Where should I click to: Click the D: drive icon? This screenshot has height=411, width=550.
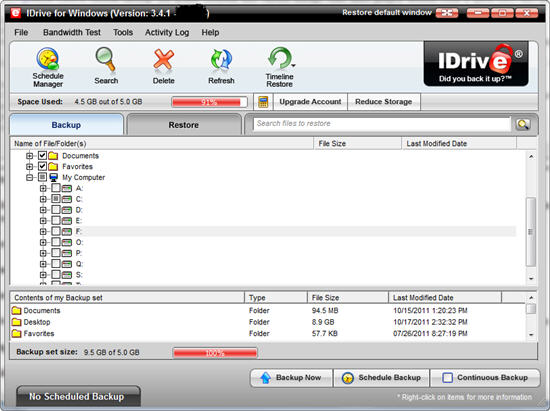click(x=67, y=210)
